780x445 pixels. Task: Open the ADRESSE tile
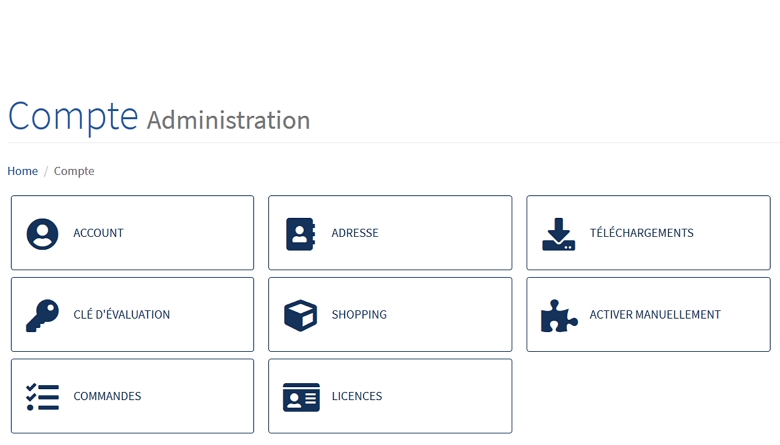(390, 233)
